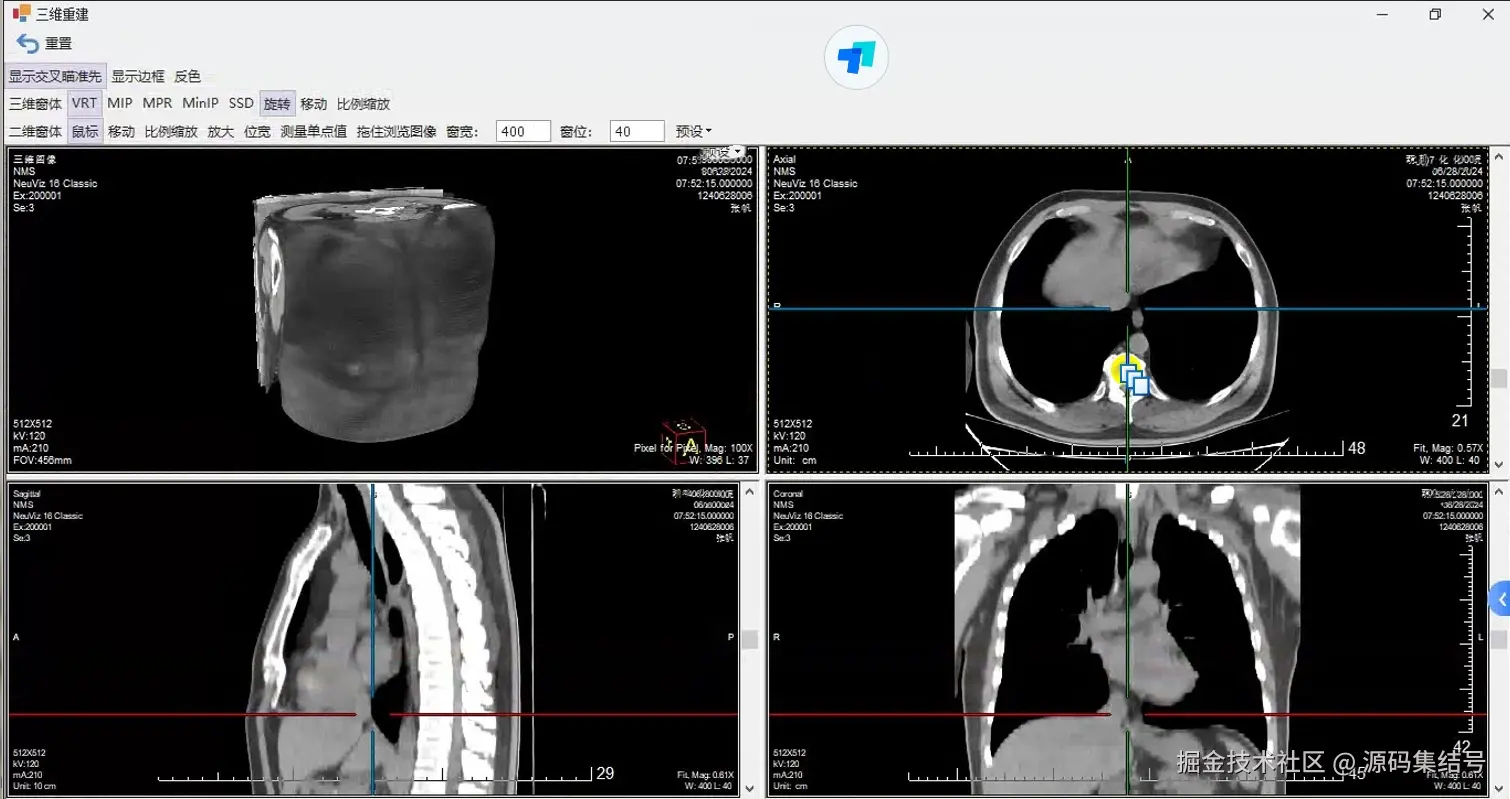The image size is (1510, 799).
Task: Select 比例缩放 in the 三维窗体 row
Action: point(363,103)
